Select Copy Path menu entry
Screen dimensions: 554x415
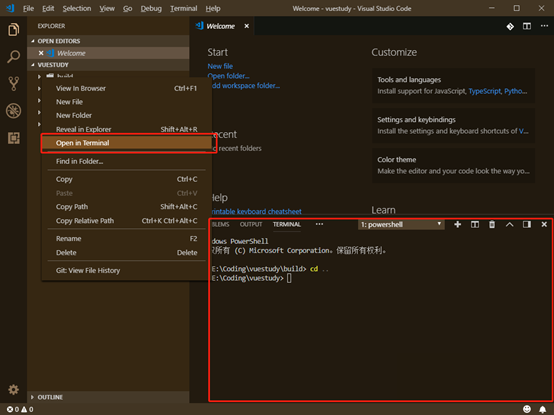tap(126, 207)
